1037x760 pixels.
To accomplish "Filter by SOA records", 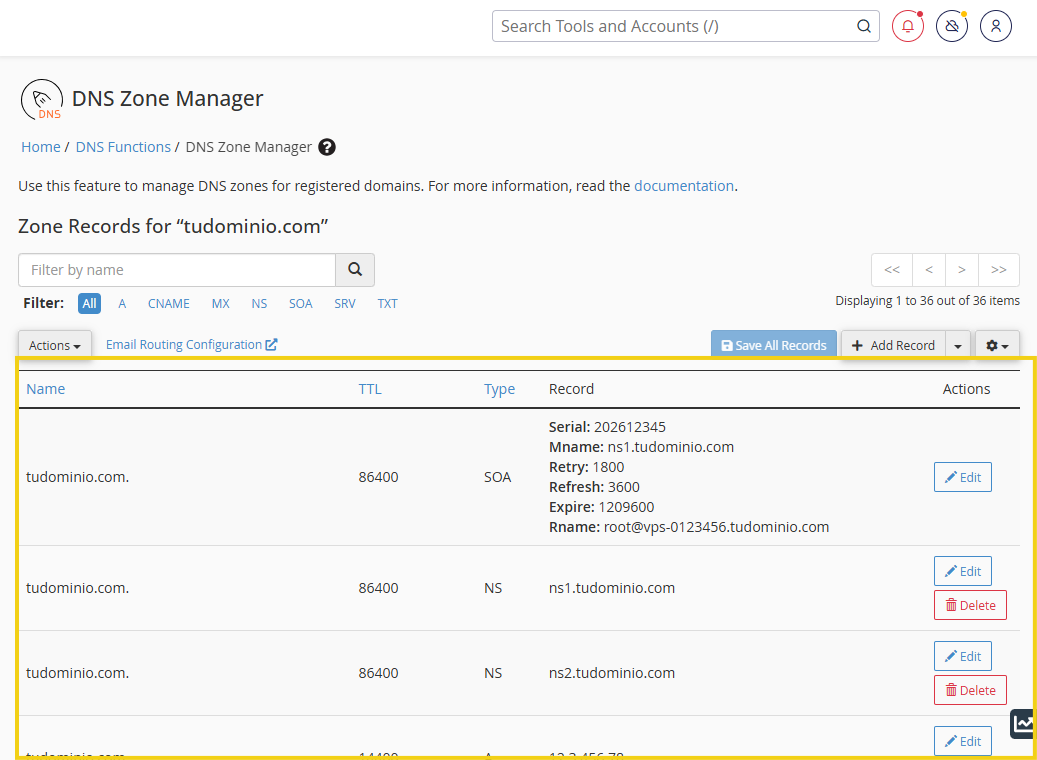I will point(300,304).
